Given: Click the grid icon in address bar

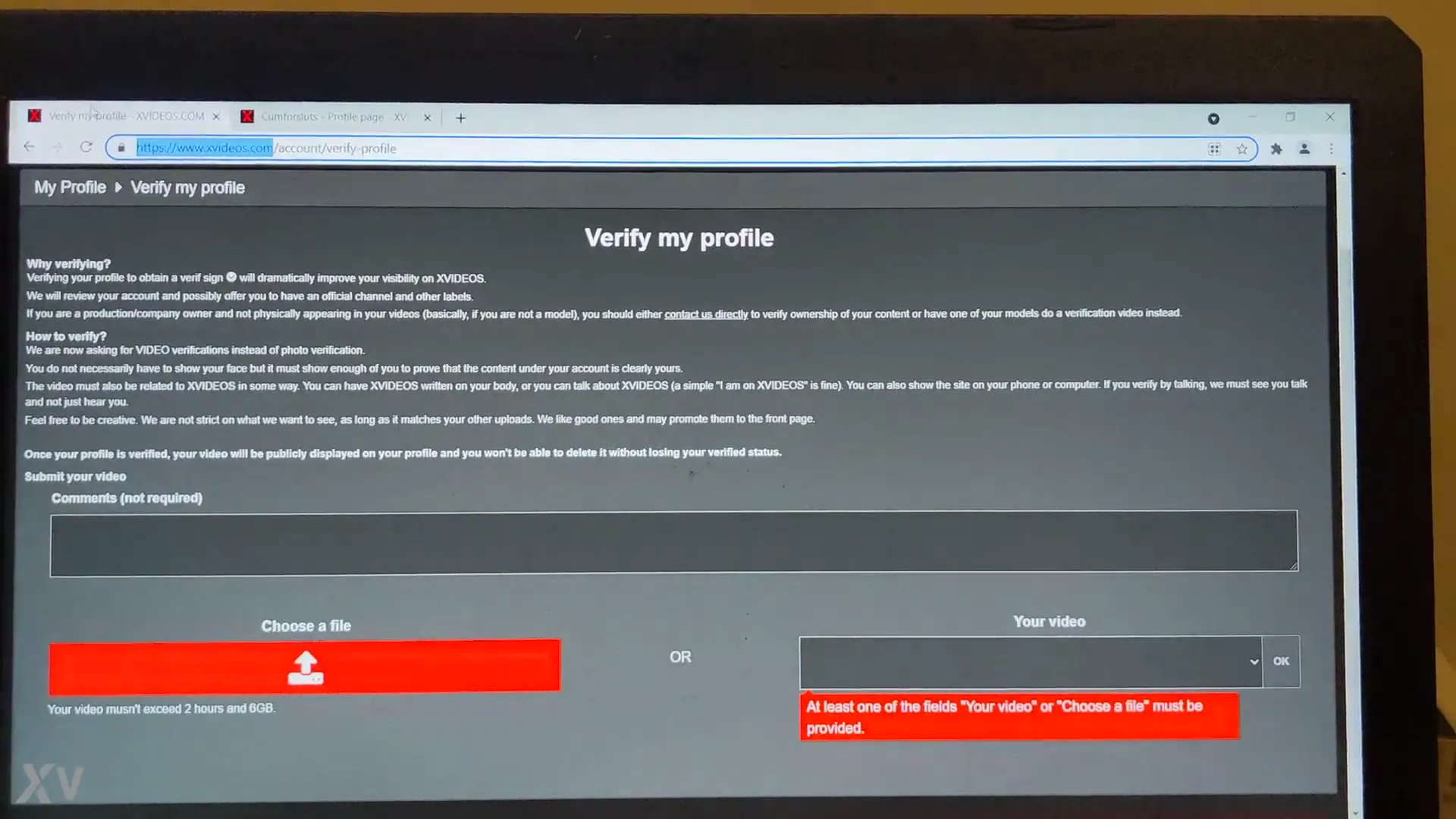Looking at the screenshot, I should [x=1214, y=149].
